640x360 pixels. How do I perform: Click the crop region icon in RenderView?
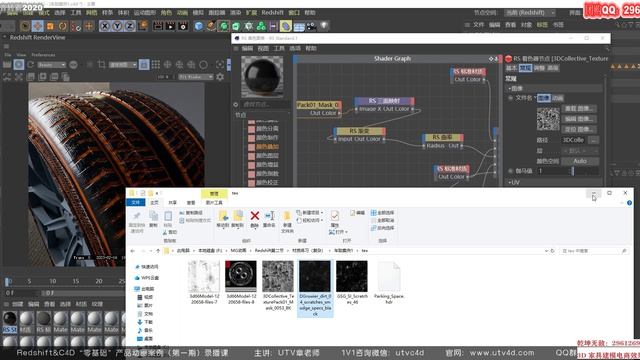coord(102,64)
